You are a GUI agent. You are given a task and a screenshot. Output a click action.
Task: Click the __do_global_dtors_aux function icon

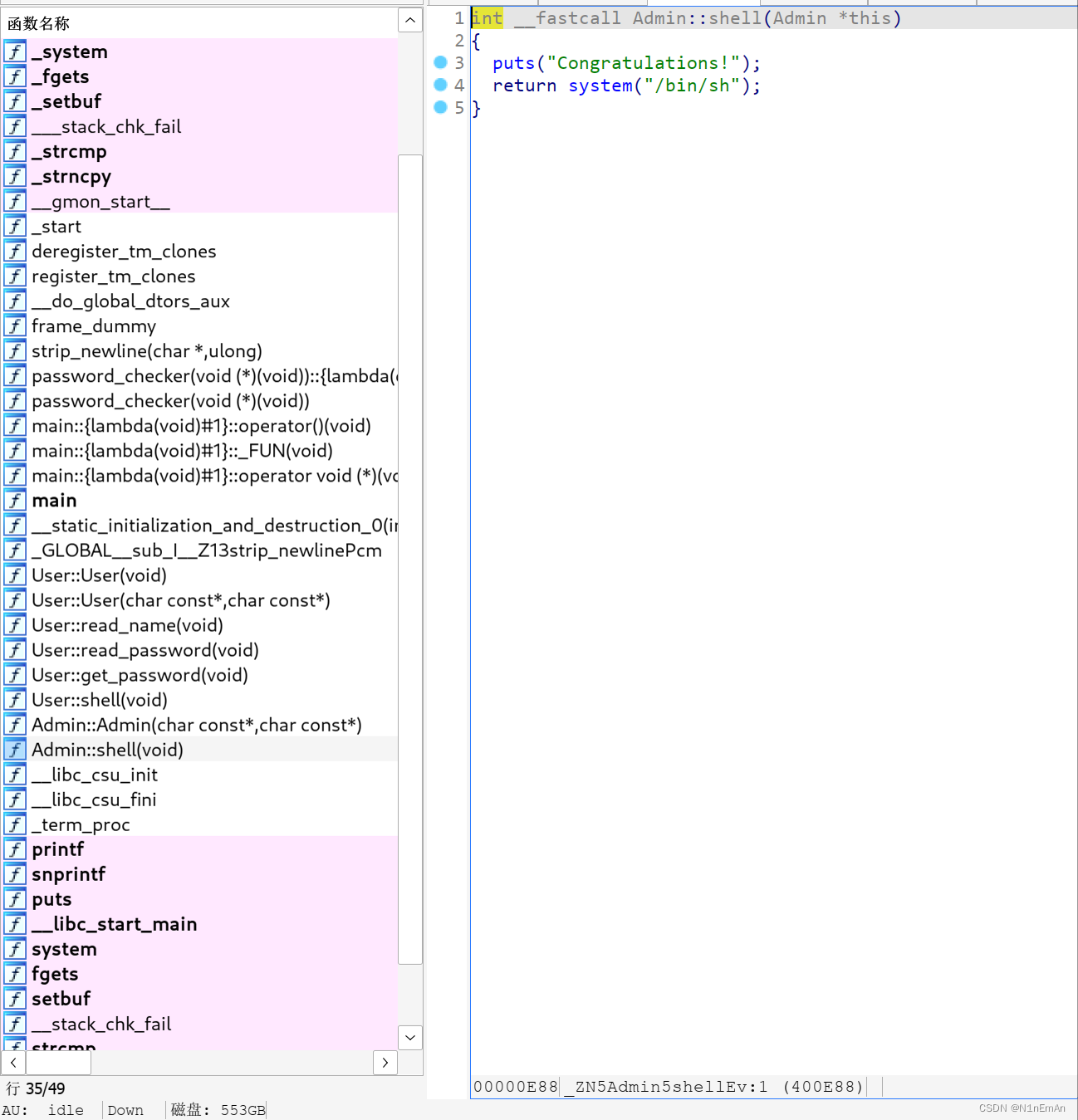15,301
